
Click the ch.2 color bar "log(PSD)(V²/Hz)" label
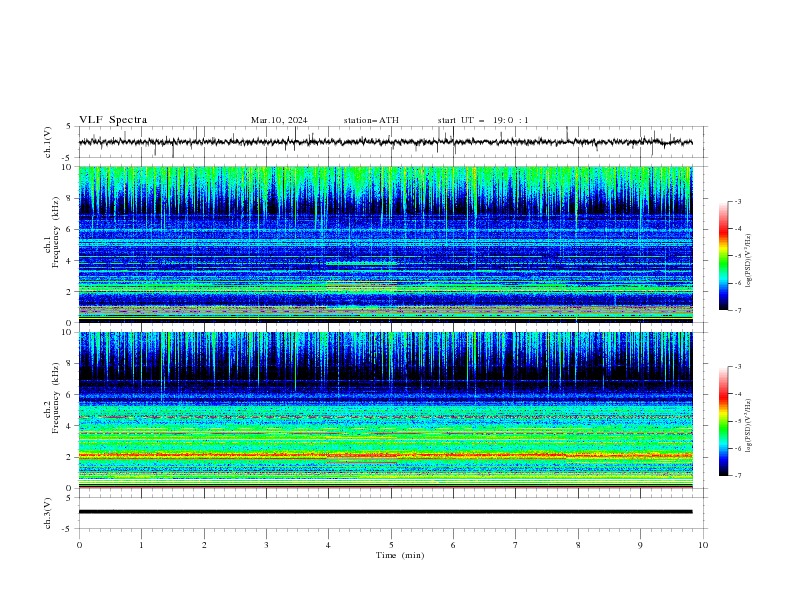point(748,426)
